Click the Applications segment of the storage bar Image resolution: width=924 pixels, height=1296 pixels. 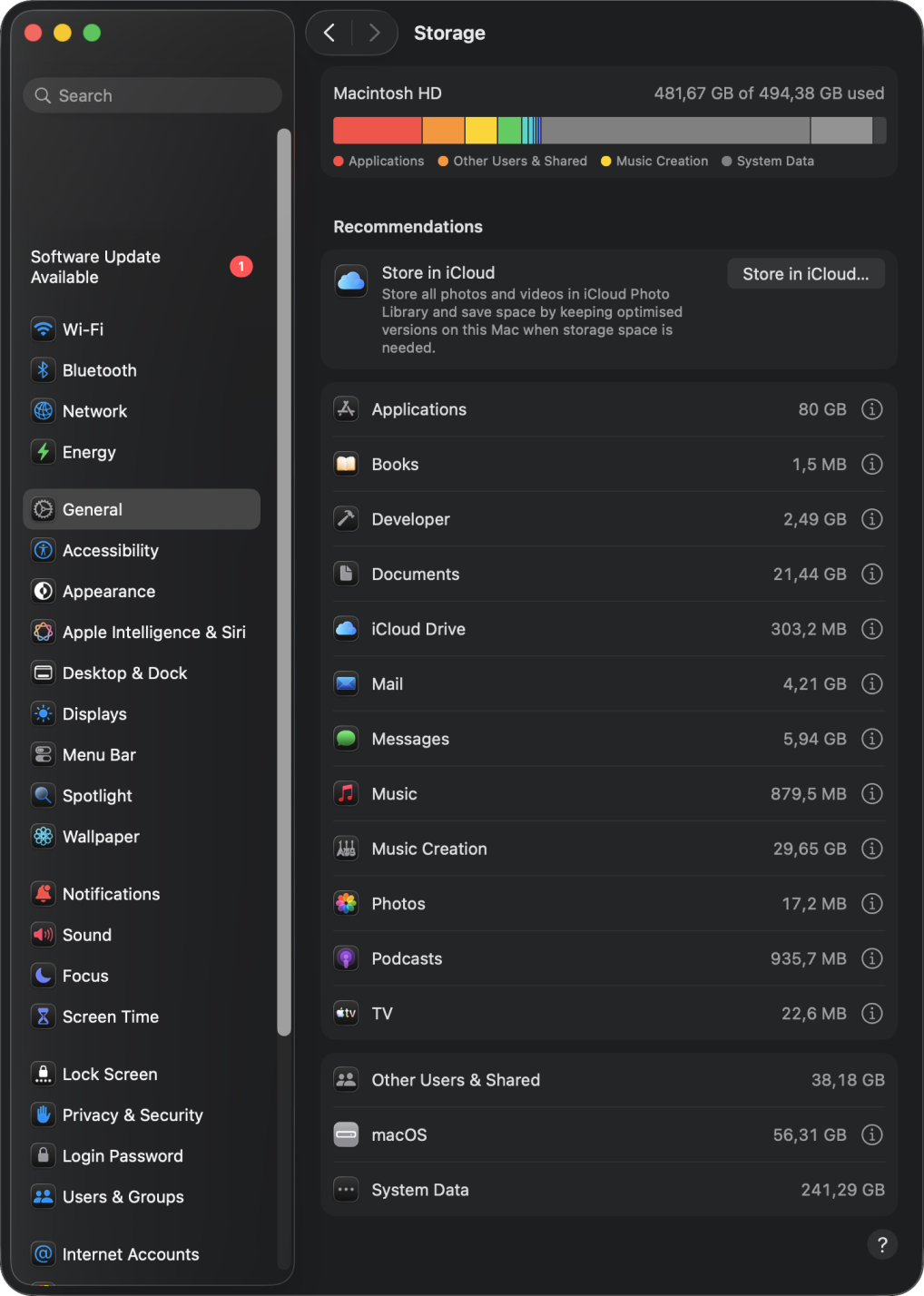[377, 130]
